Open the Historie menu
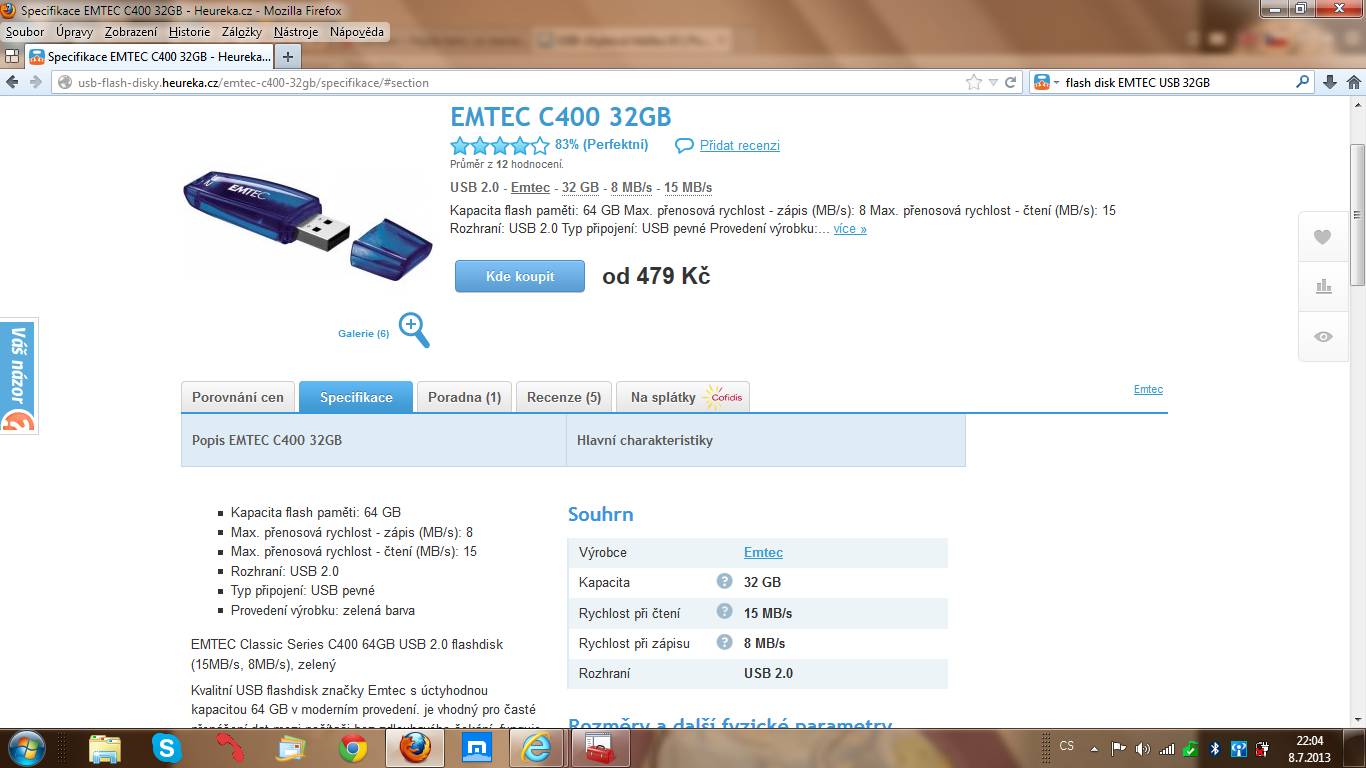The width and height of the screenshot is (1366, 768). pyautogui.click(x=190, y=32)
